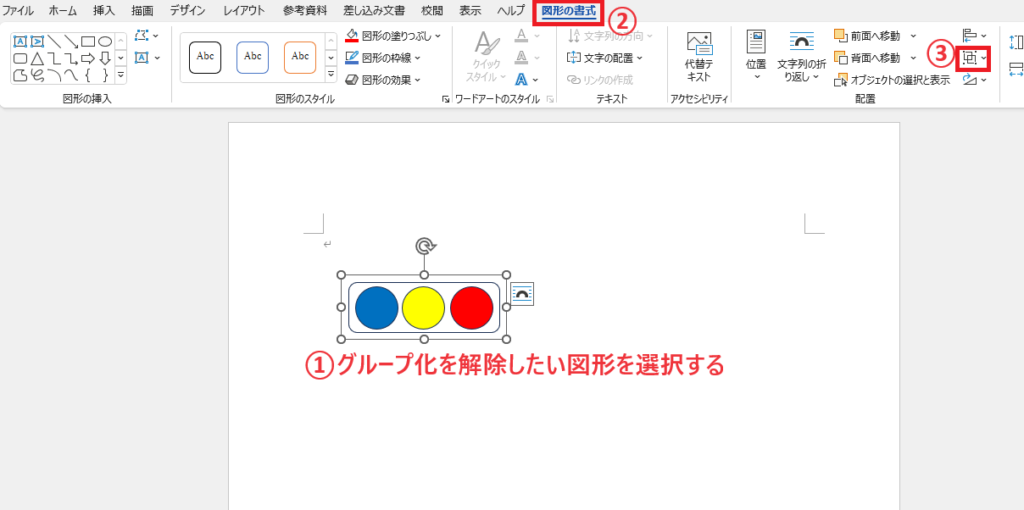Click 背面へ移動 send backward

tap(867, 58)
